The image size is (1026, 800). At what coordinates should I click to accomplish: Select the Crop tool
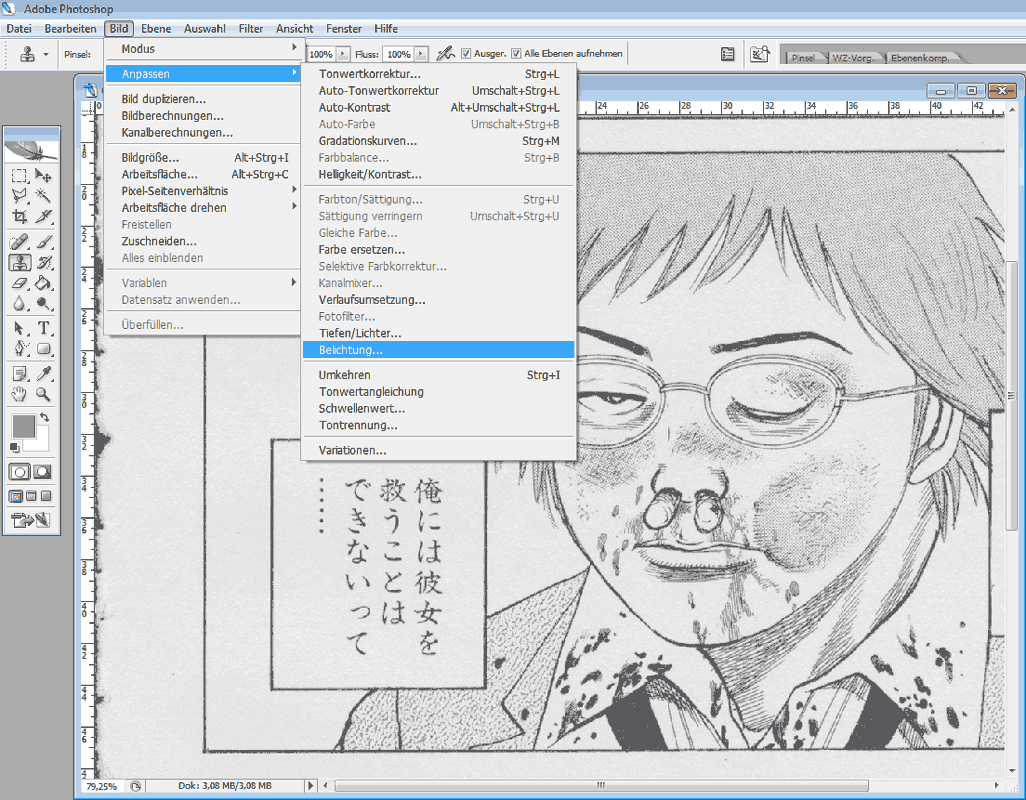point(20,216)
